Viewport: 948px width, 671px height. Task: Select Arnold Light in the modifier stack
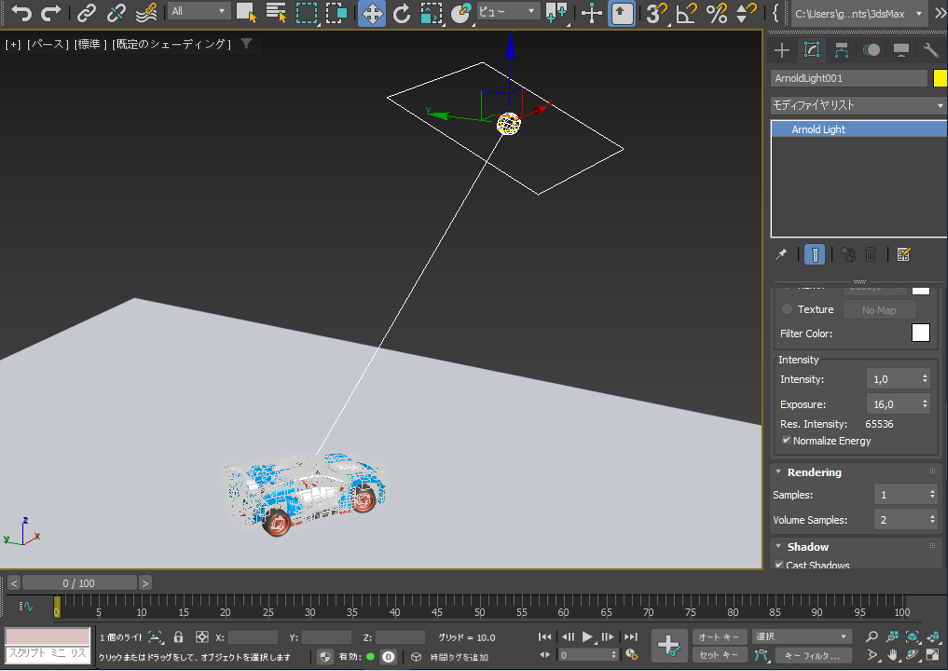click(x=818, y=130)
